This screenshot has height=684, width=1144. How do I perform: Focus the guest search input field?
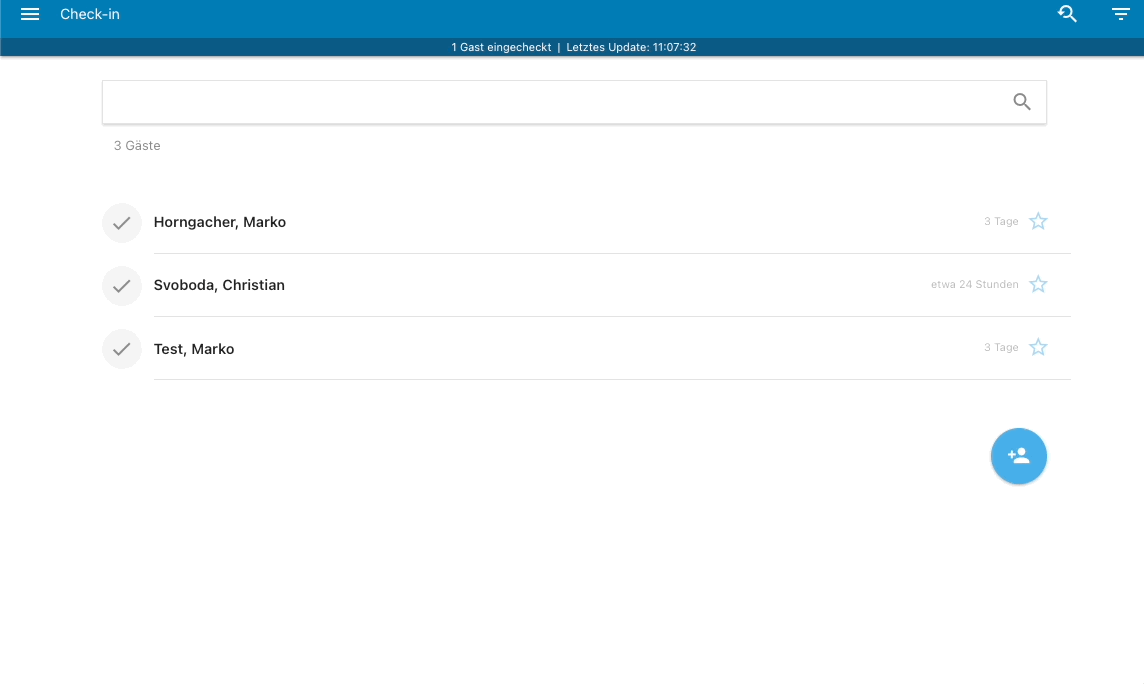(x=550, y=102)
